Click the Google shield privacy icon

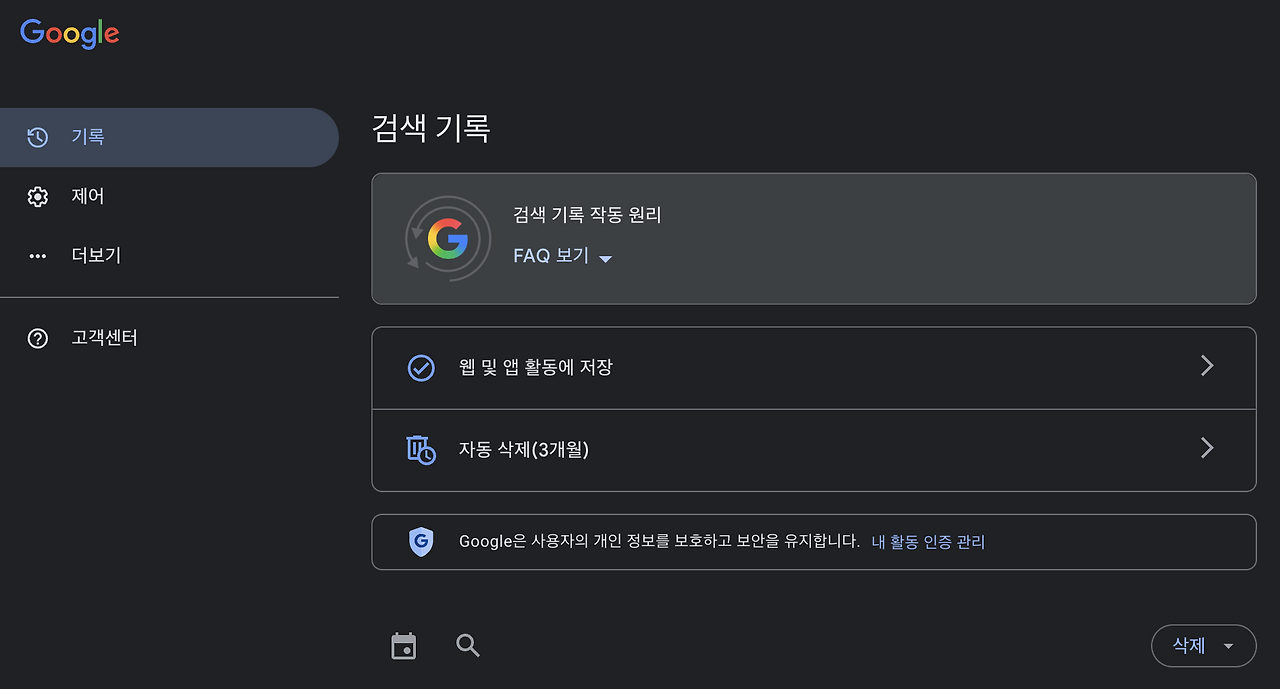coord(421,542)
